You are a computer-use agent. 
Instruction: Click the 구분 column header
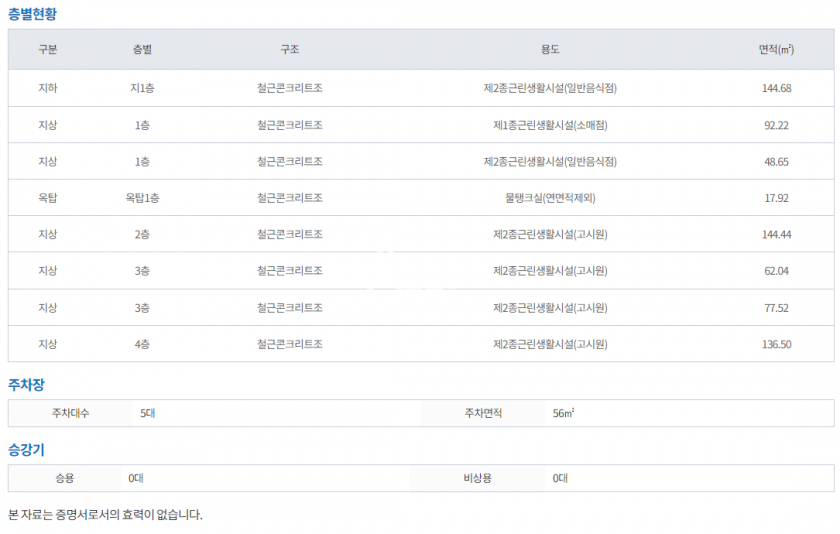pos(48,50)
